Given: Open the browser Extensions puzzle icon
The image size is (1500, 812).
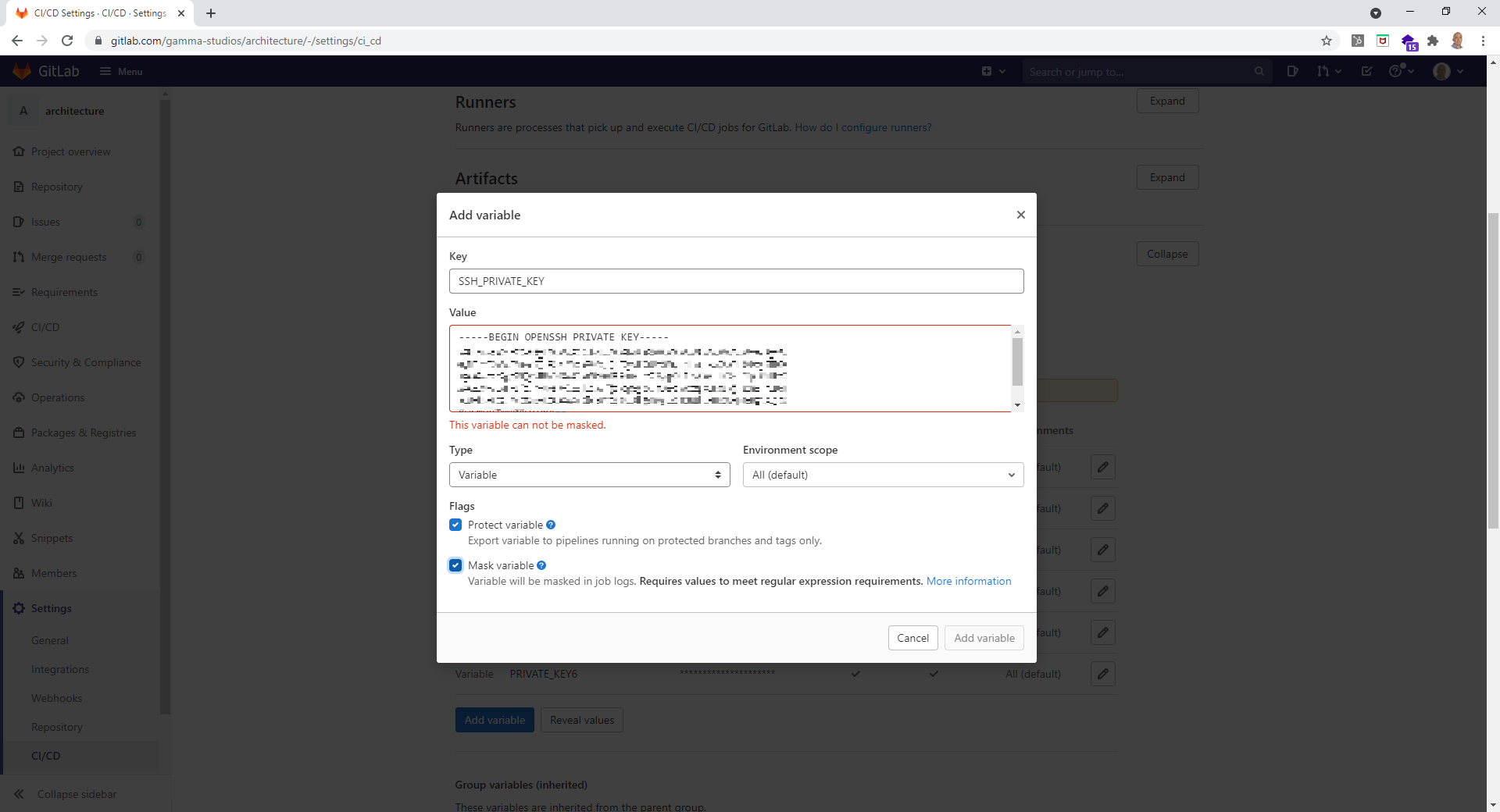Looking at the screenshot, I should [x=1432, y=41].
